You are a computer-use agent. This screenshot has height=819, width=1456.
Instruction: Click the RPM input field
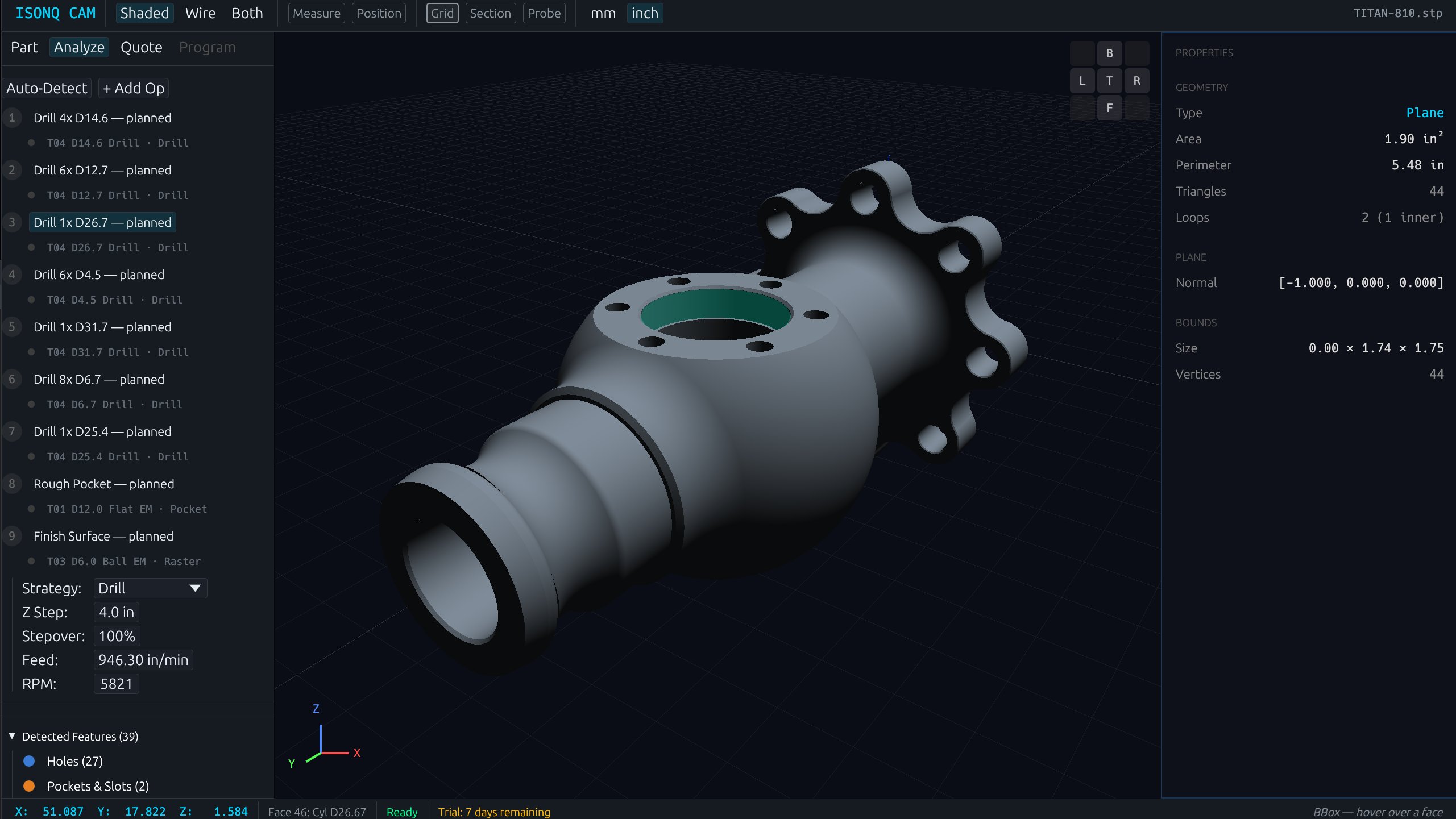(x=116, y=684)
